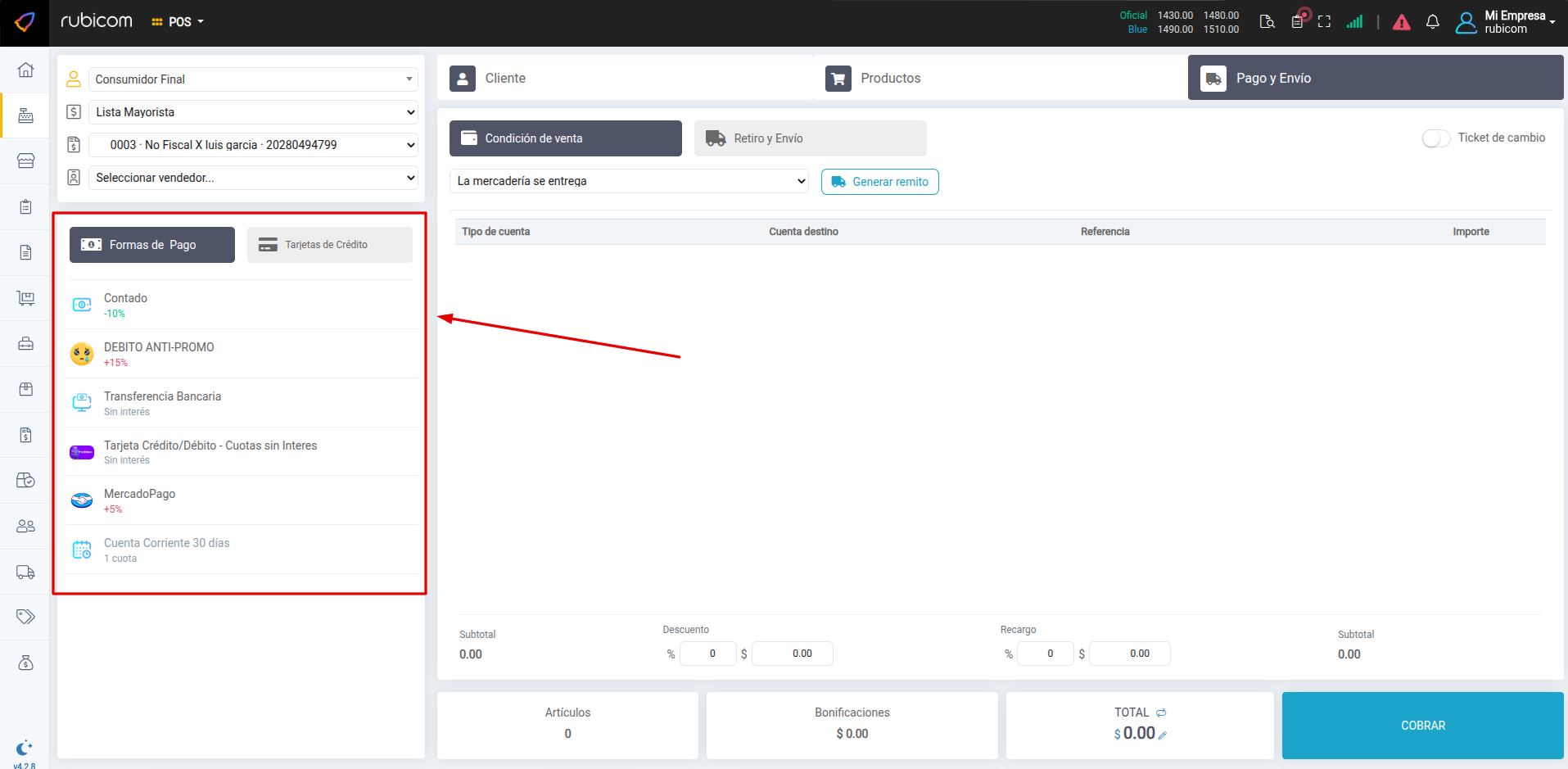The height and width of the screenshot is (769, 1568).
Task: Click the pencil icon next to total
Action: 1163,735
